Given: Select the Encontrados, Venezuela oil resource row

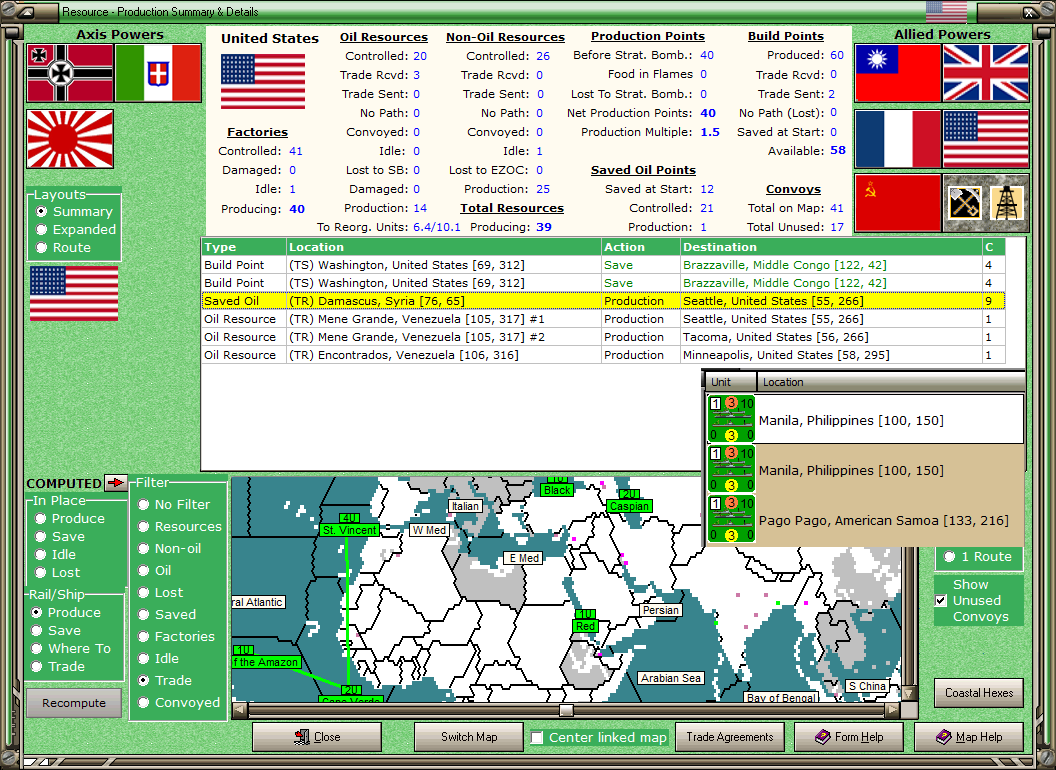Looking at the screenshot, I should click(603, 355).
